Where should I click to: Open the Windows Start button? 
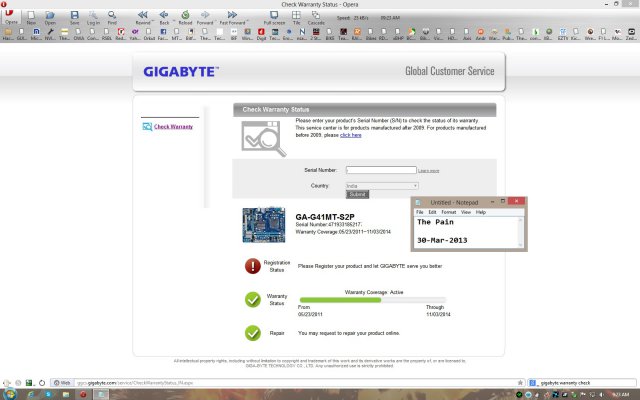(x=10, y=394)
